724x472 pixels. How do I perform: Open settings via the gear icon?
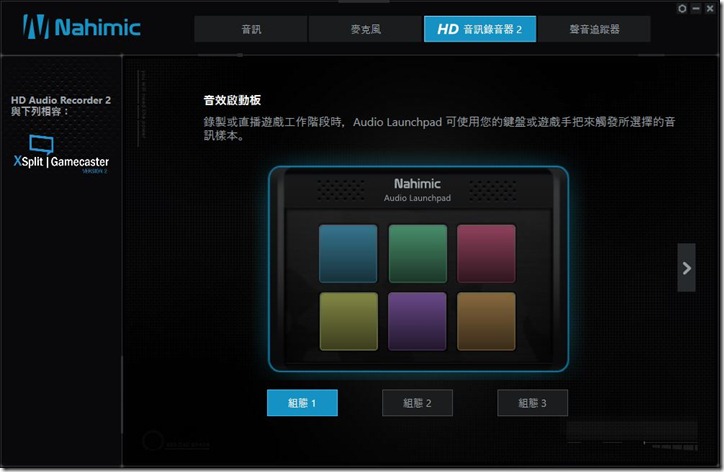click(682, 8)
